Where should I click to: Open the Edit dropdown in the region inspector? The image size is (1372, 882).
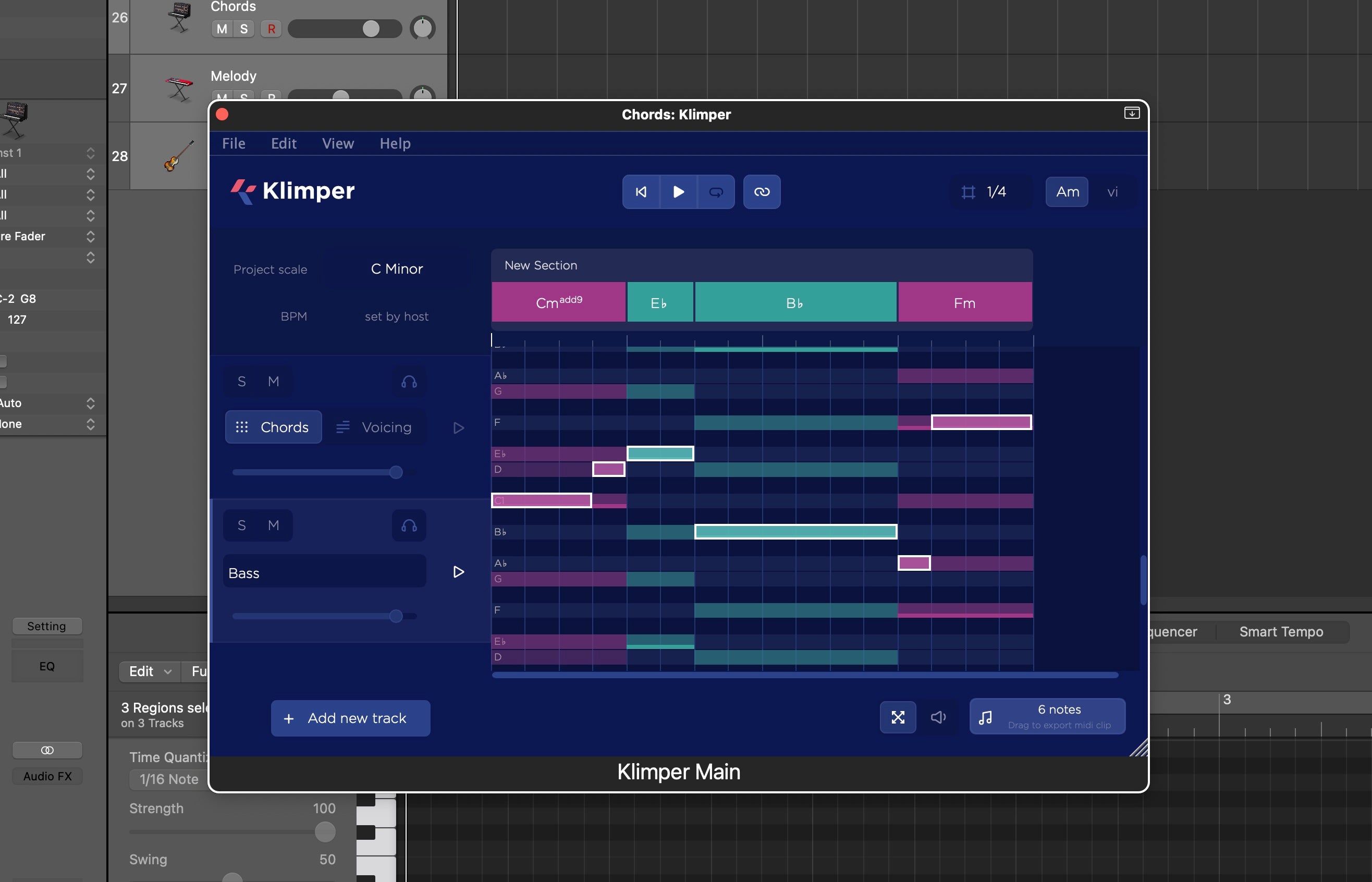(148, 671)
